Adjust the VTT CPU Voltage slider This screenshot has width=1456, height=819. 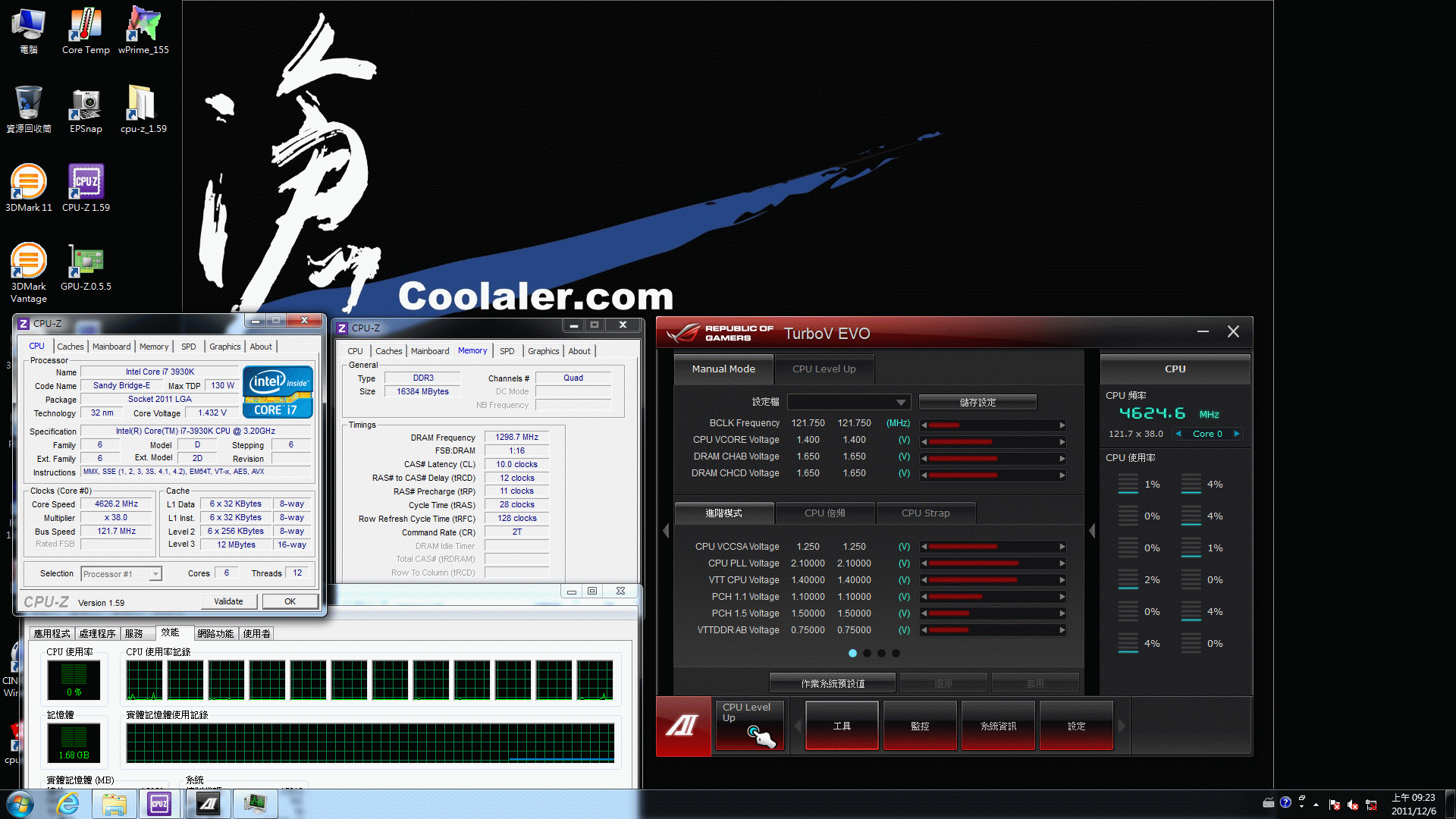(x=993, y=580)
